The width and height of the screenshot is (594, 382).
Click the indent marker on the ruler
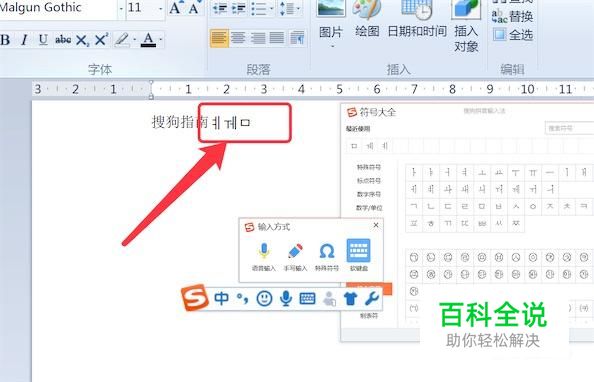click(x=151, y=89)
